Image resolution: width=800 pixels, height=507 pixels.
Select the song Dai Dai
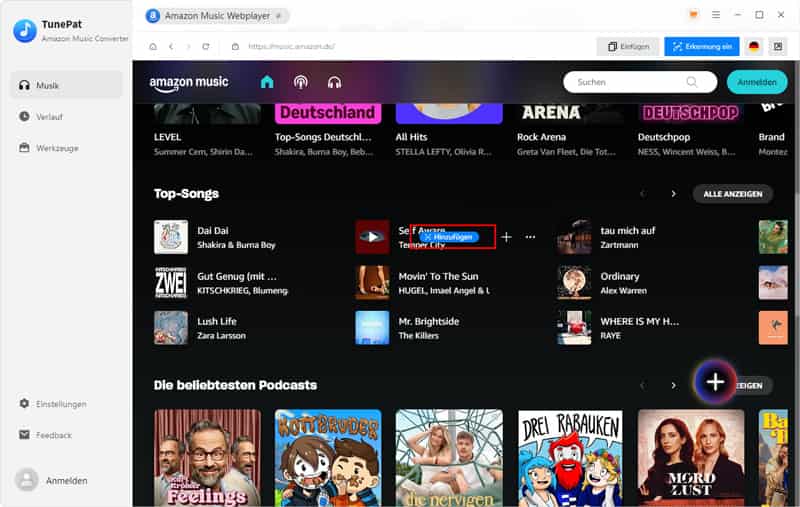213,231
